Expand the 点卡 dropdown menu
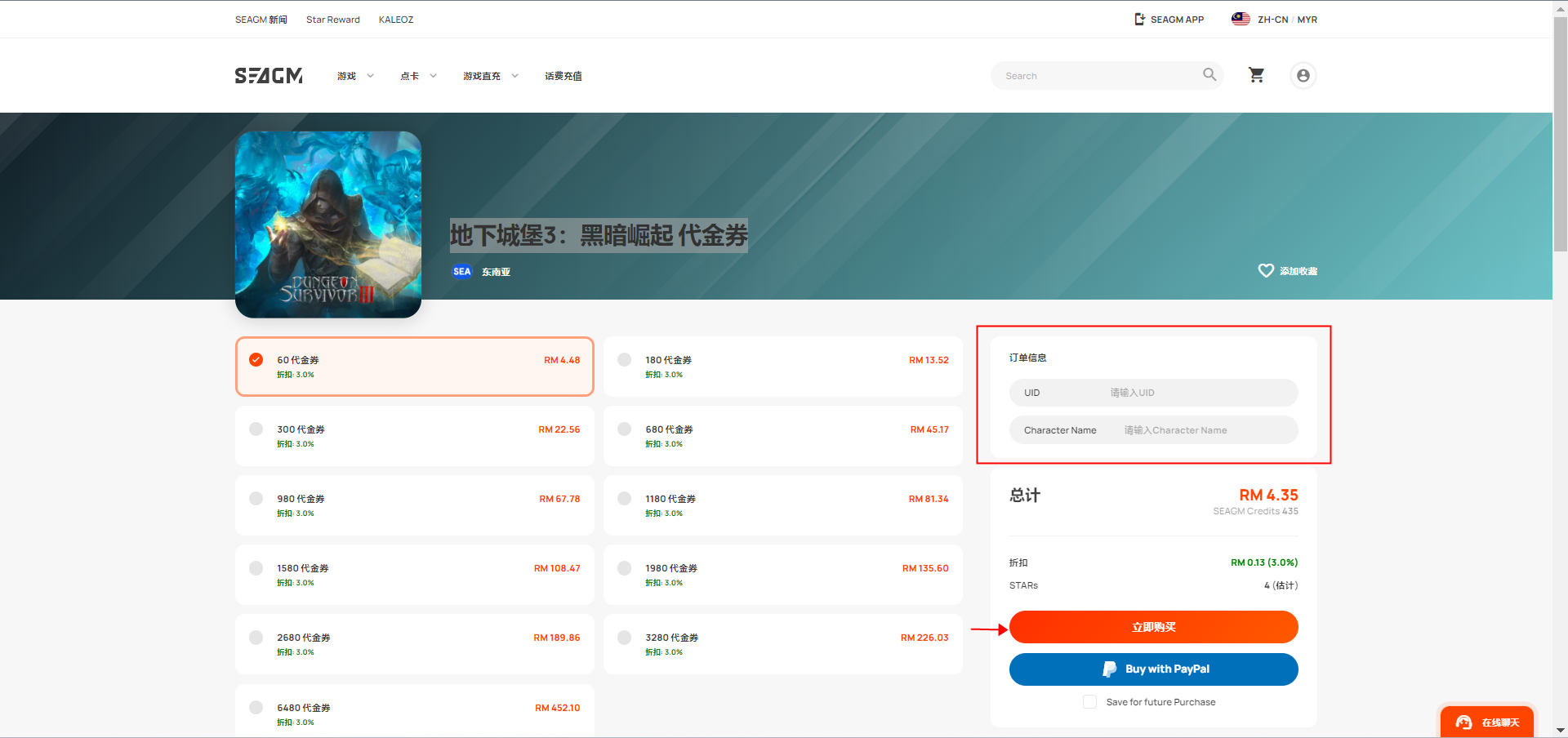Viewport: 1568px width, 738px height. click(x=419, y=76)
